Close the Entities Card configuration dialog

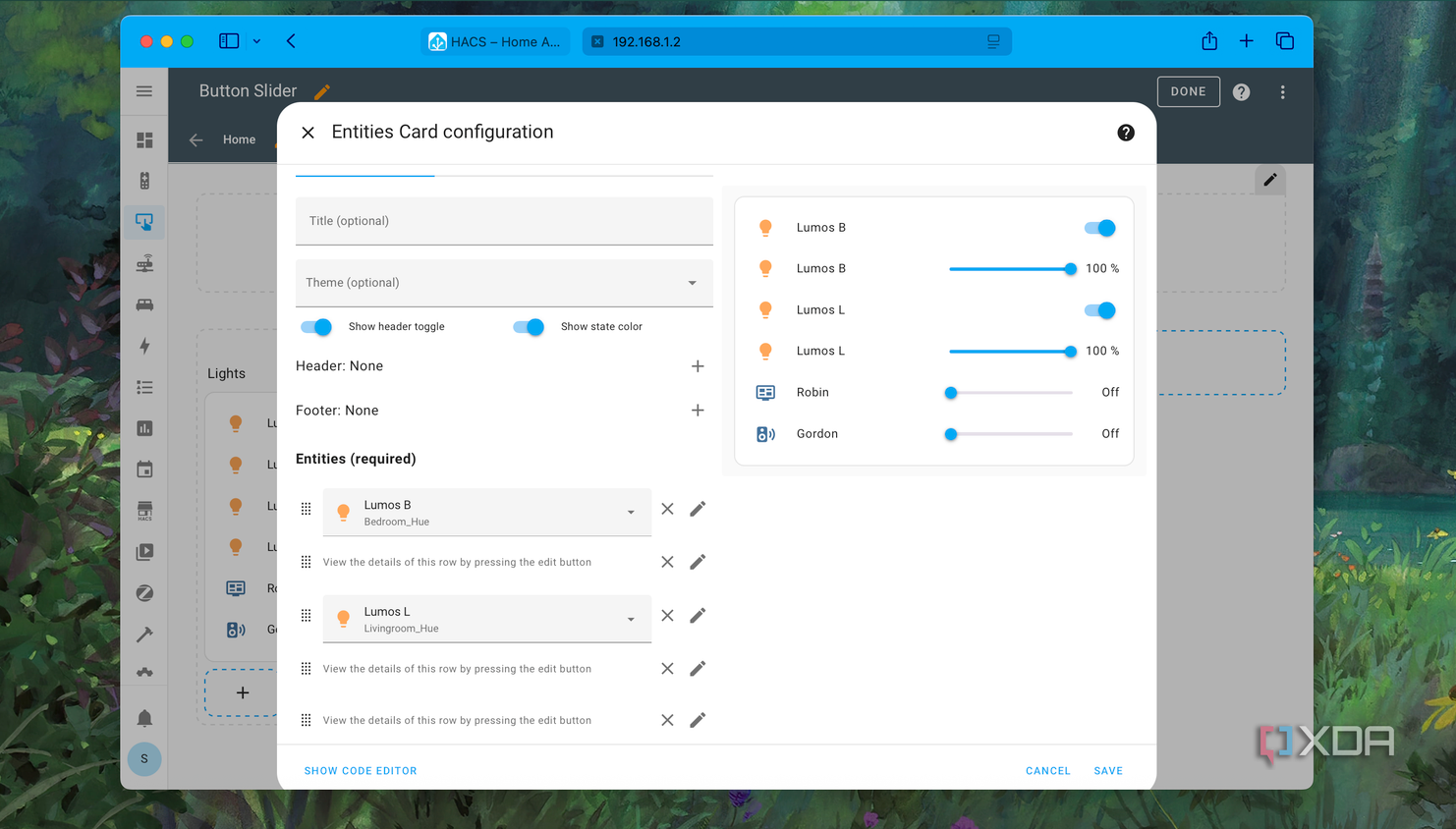point(308,133)
